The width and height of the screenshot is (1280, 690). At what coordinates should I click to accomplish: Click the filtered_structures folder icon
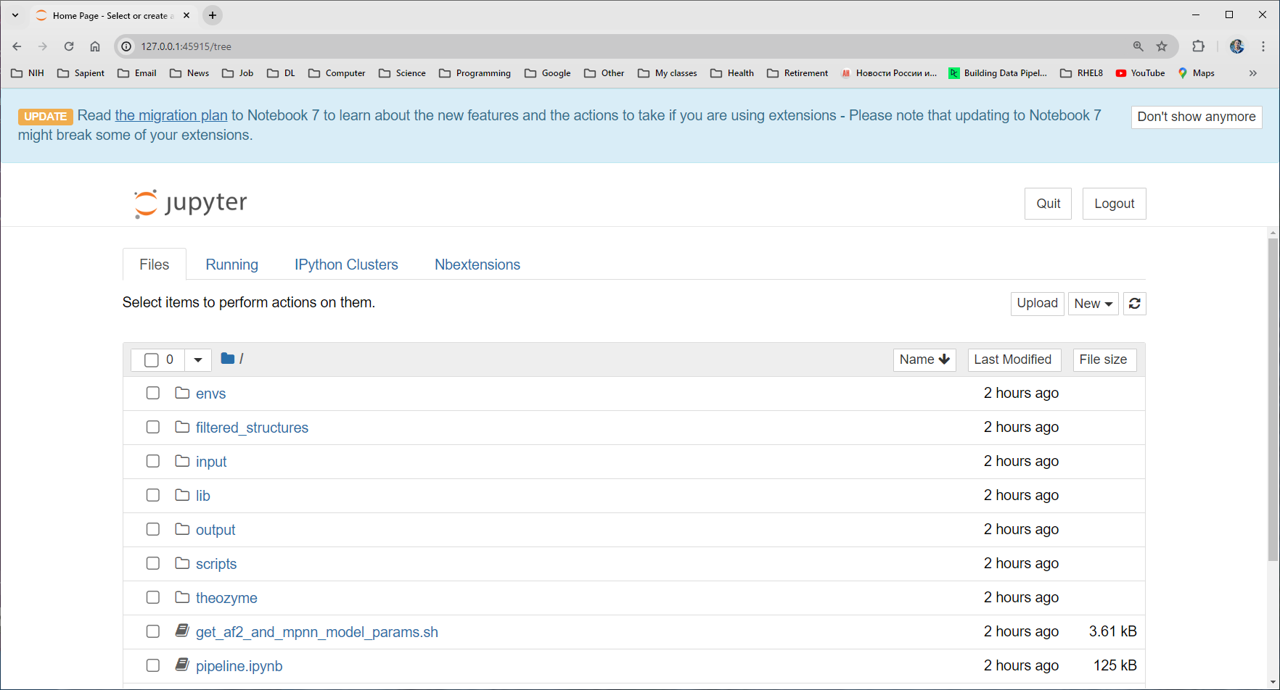click(182, 427)
